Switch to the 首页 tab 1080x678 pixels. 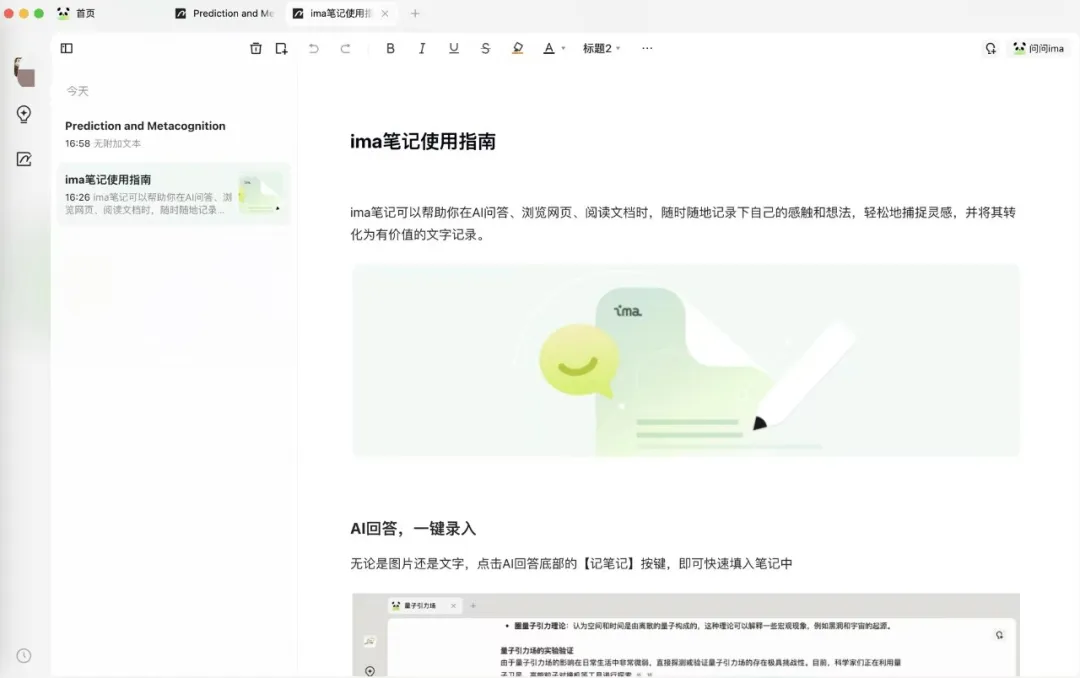76,13
